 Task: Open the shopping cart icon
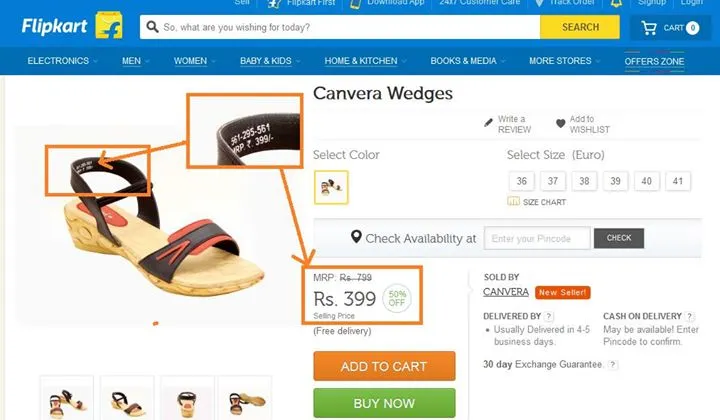tap(649, 28)
